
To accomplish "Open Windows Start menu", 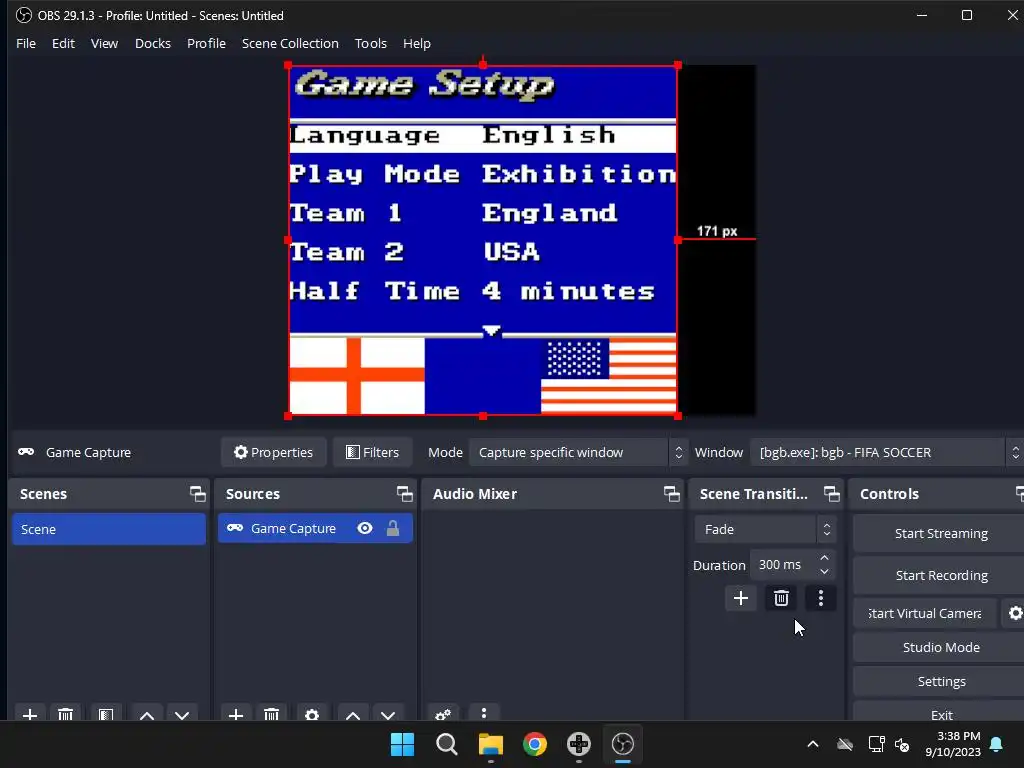I will (x=402, y=744).
